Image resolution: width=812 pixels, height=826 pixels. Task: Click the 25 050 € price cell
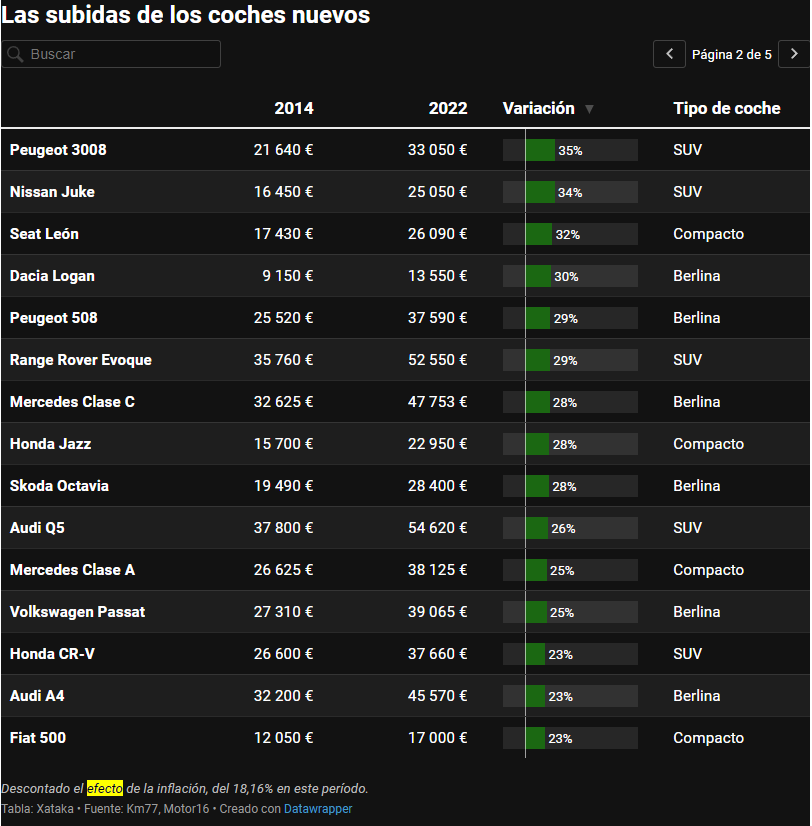437,192
